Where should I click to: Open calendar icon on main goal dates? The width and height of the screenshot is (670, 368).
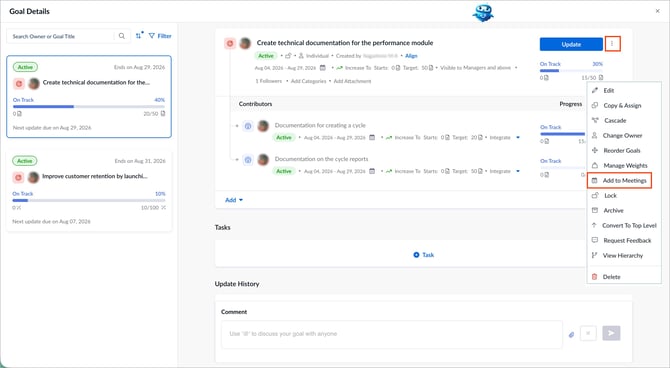[323, 68]
